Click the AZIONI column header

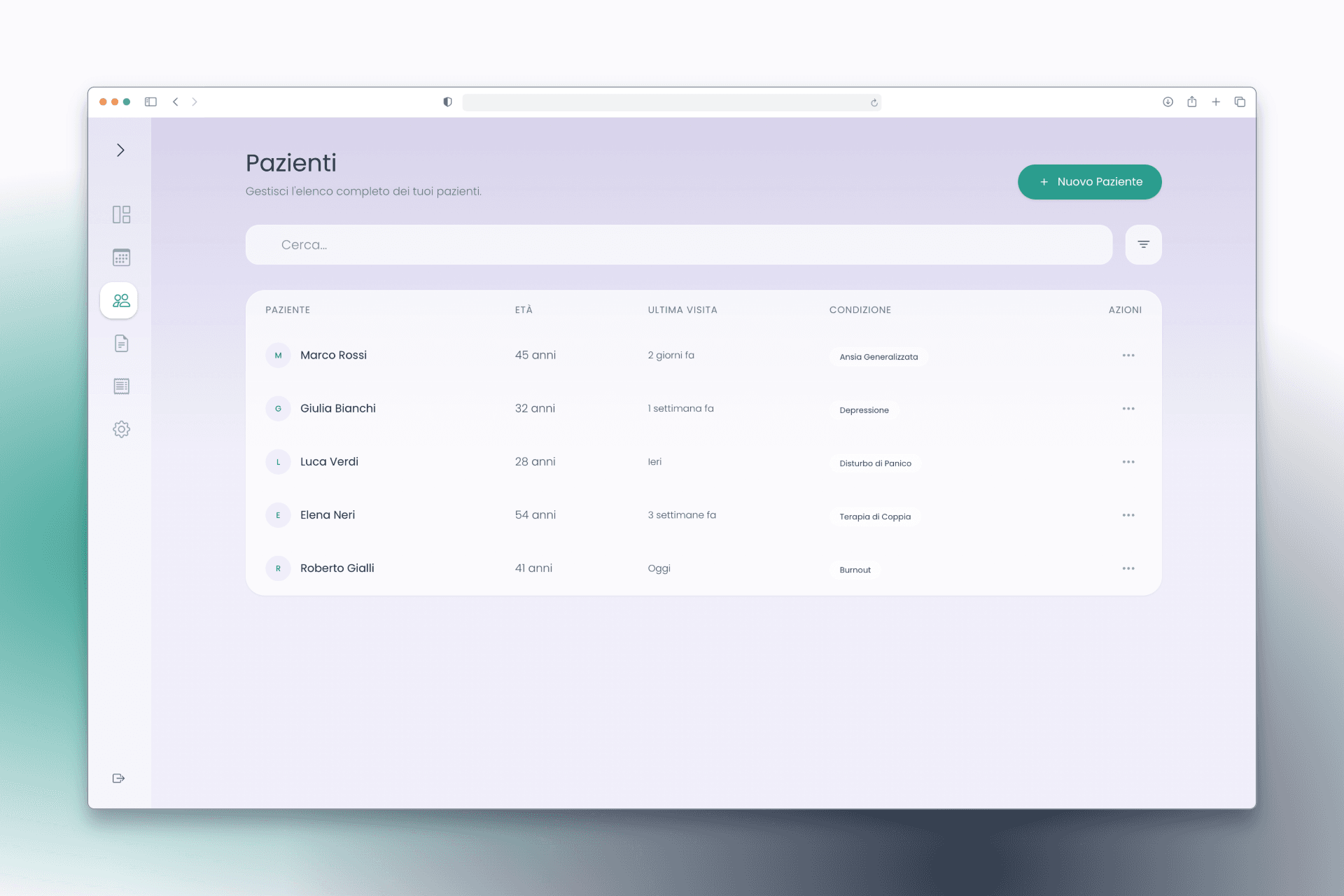tap(1125, 310)
